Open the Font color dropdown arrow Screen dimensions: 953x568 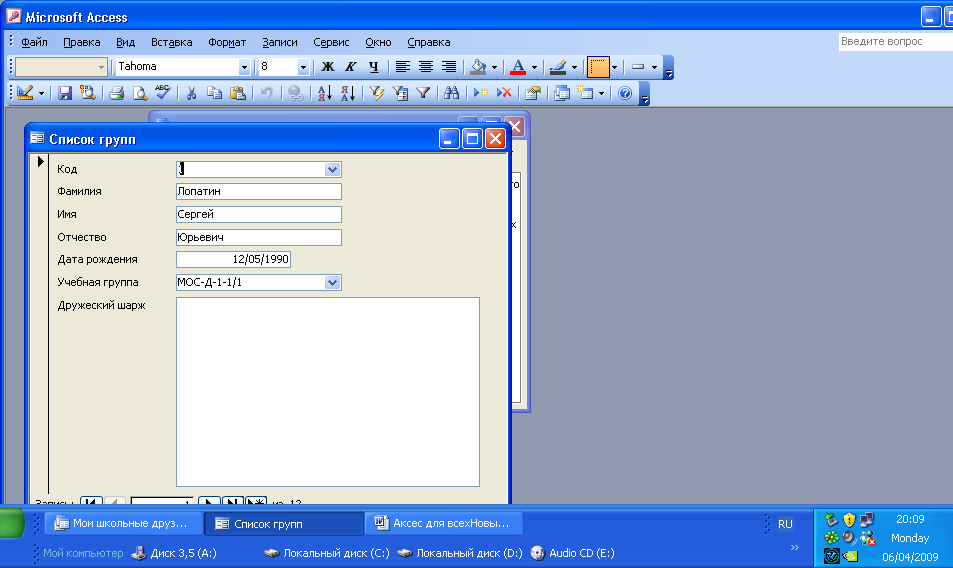(534, 67)
